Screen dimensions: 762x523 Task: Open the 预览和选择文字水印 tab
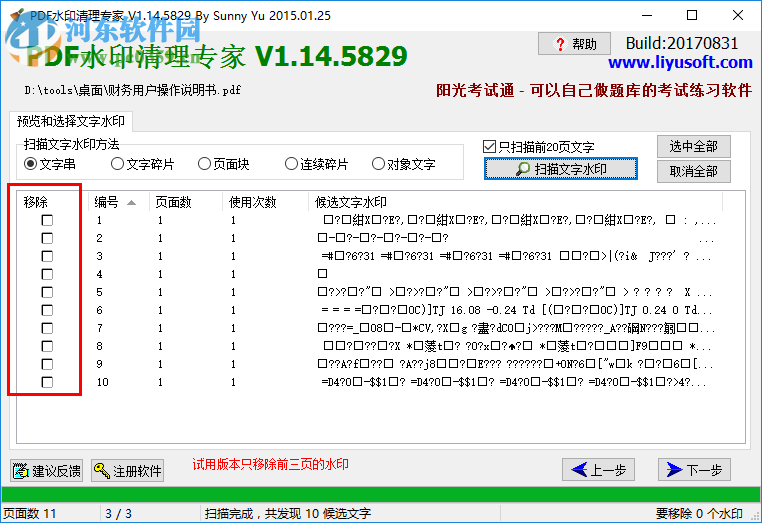[x=71, y=122]
